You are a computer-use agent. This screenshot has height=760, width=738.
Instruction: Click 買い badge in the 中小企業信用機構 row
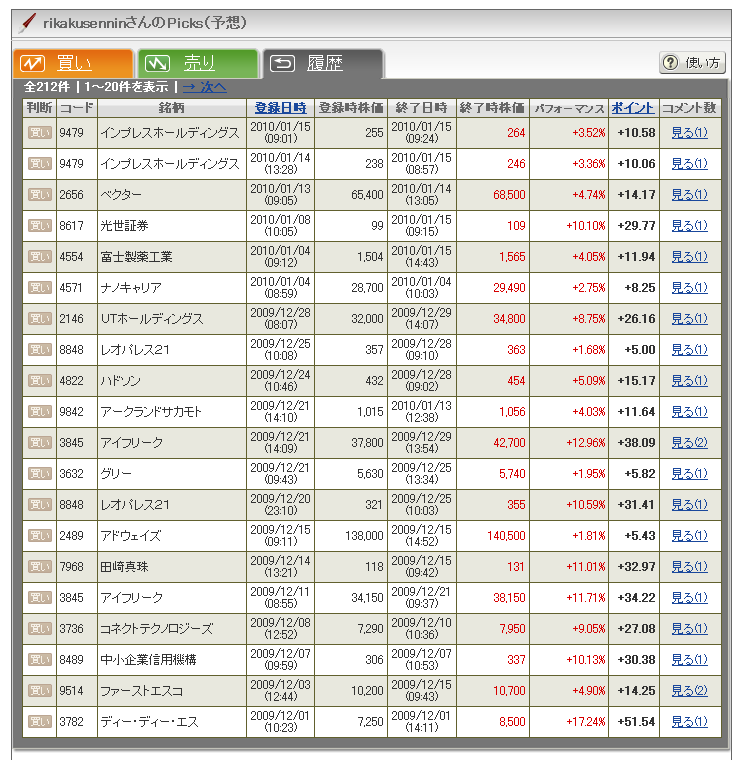[x=40, y=660]
